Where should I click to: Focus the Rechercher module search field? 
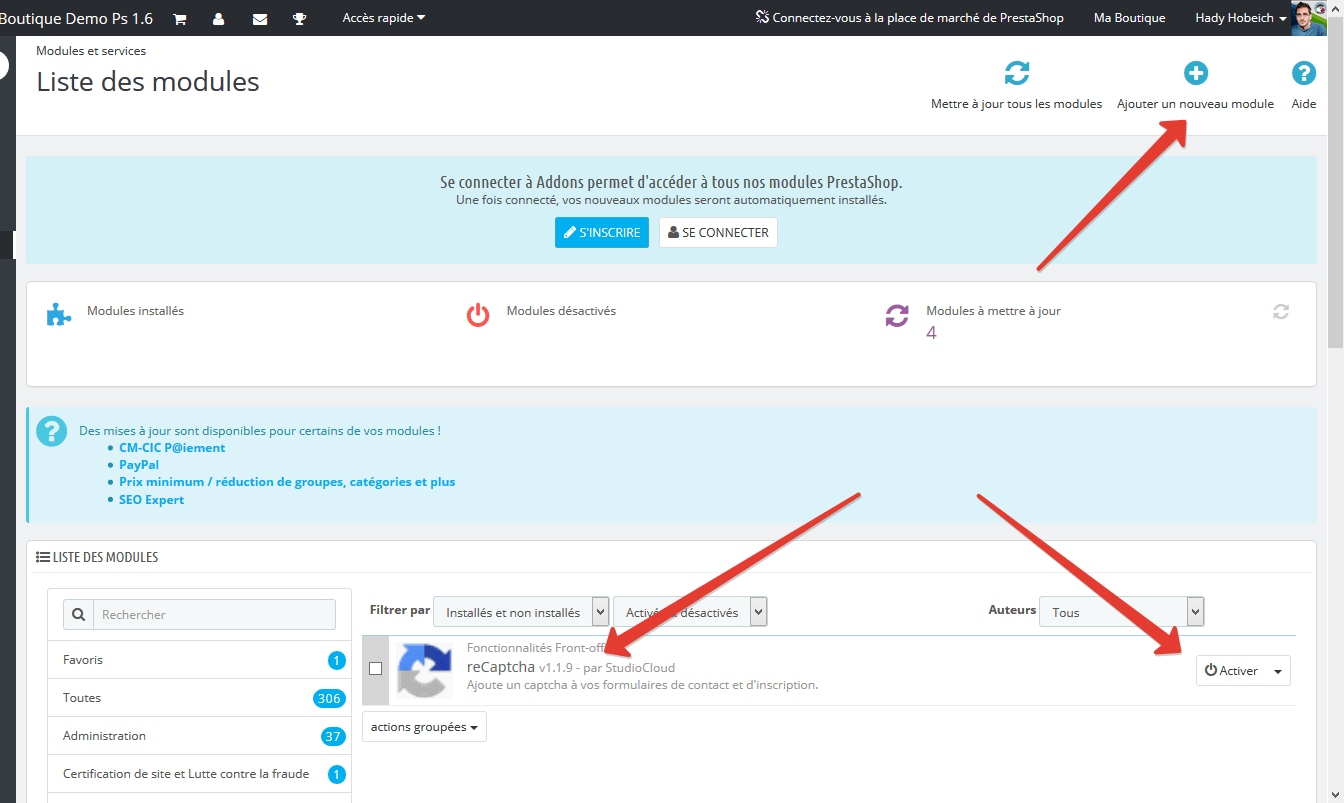(215, 614)
